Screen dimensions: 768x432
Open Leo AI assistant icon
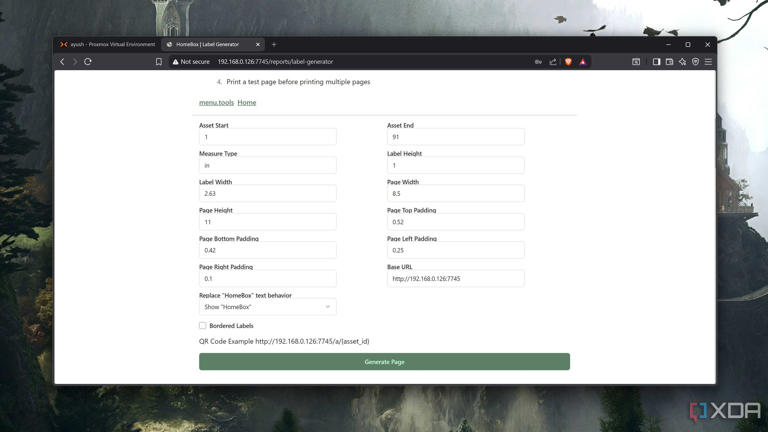pyautogui.click(x=682, y=62)
